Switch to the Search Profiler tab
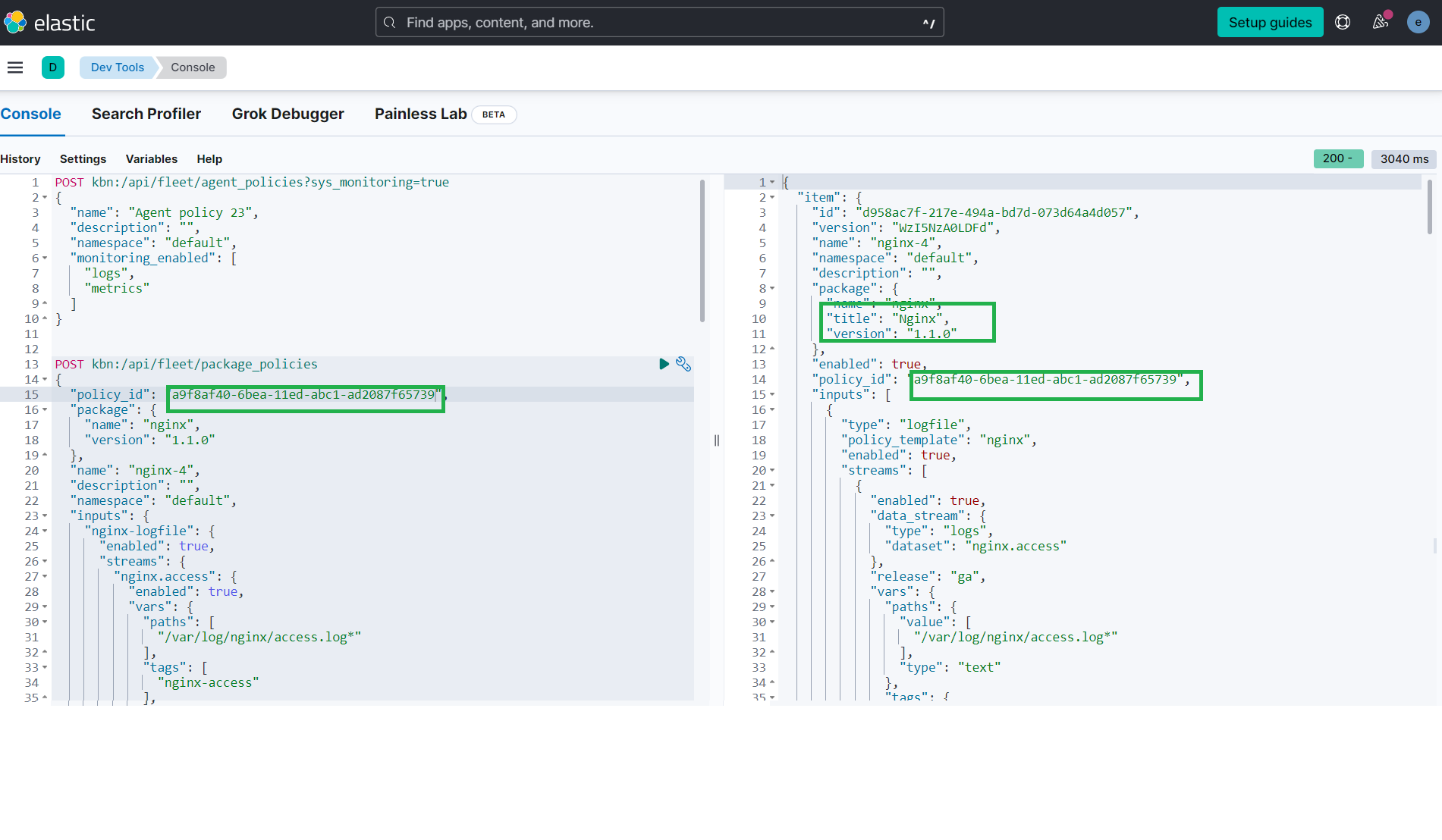1442x840 pixels. 146,114
